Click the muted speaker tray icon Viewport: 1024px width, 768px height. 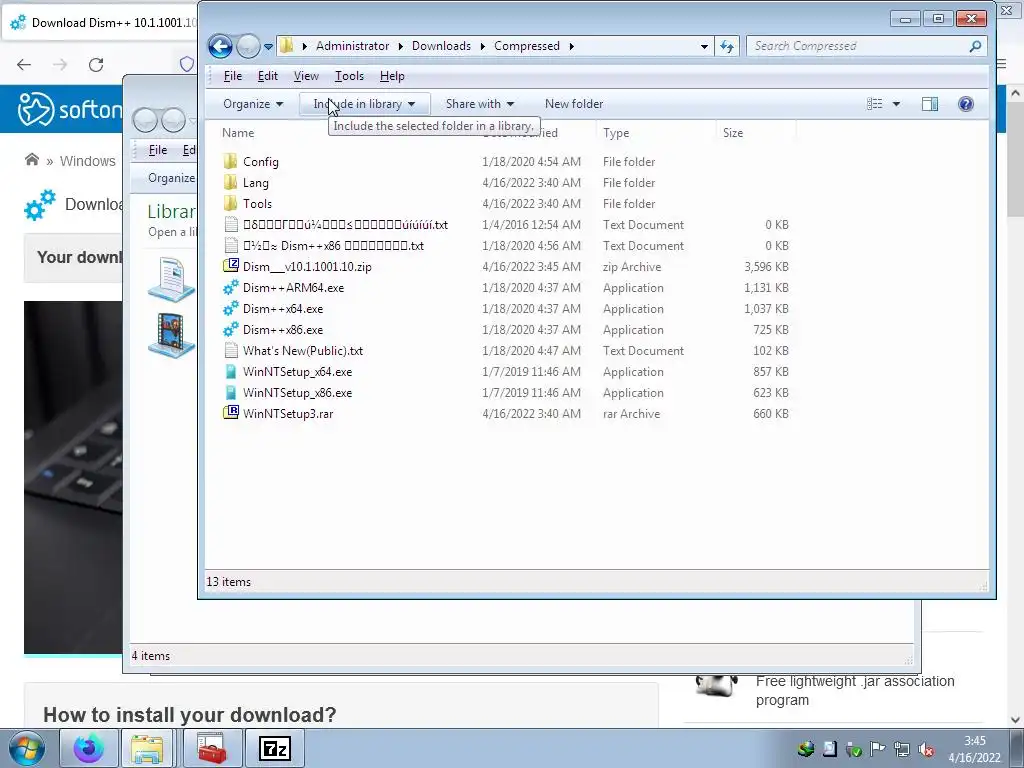(x=925, y=749)
